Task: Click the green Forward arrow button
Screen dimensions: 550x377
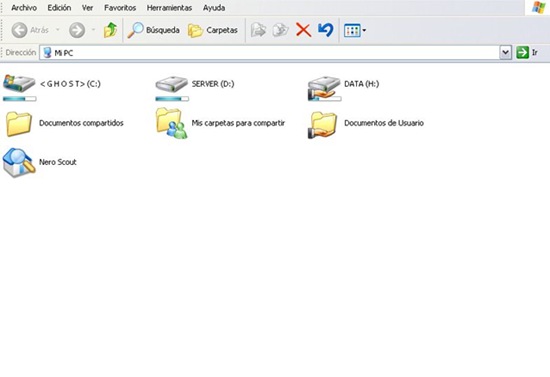Action: point(77,30)
